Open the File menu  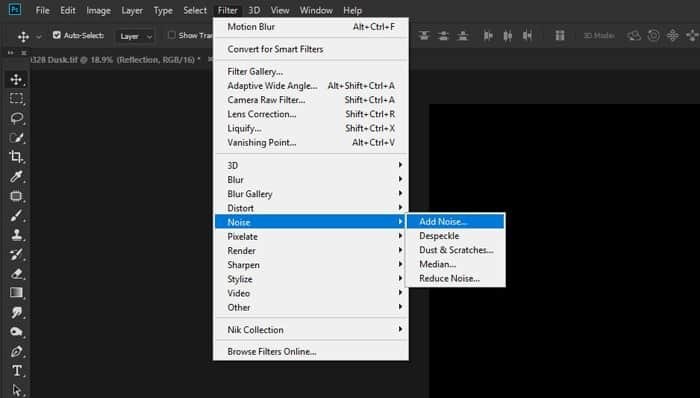click(42, 10)
